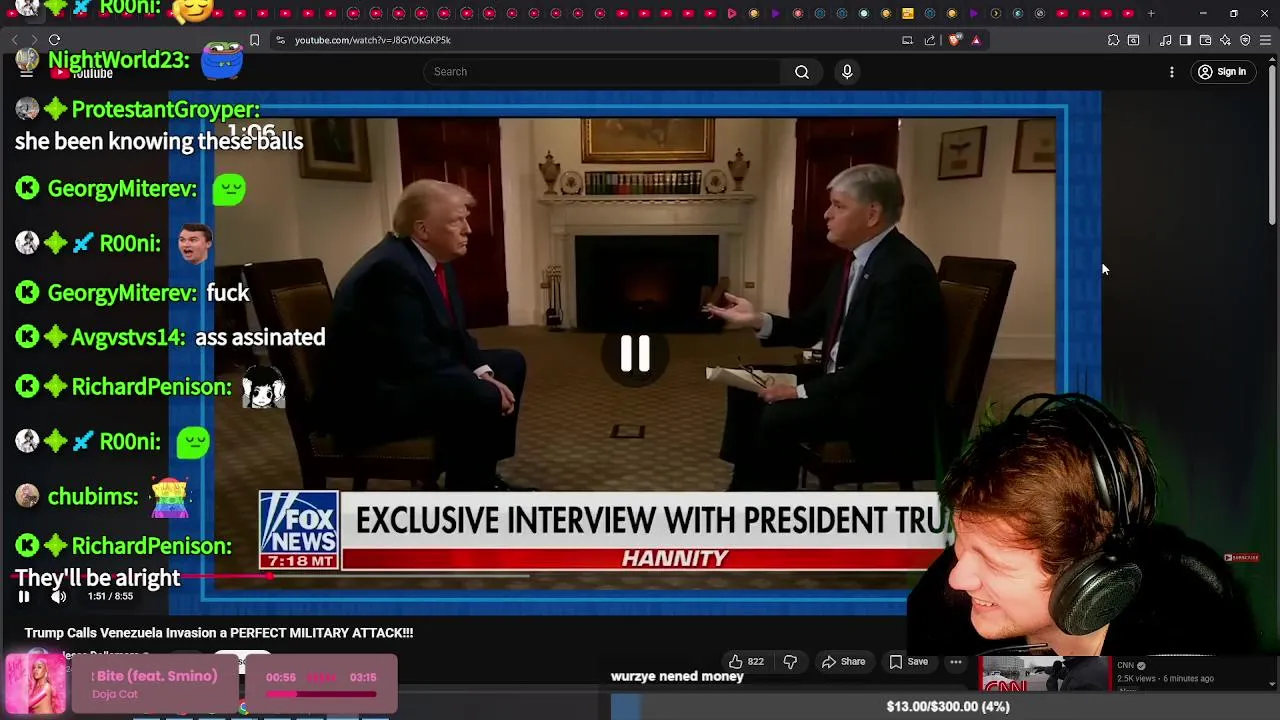Click the YouTube search field

pyautogui.click(x=602, y=72)
